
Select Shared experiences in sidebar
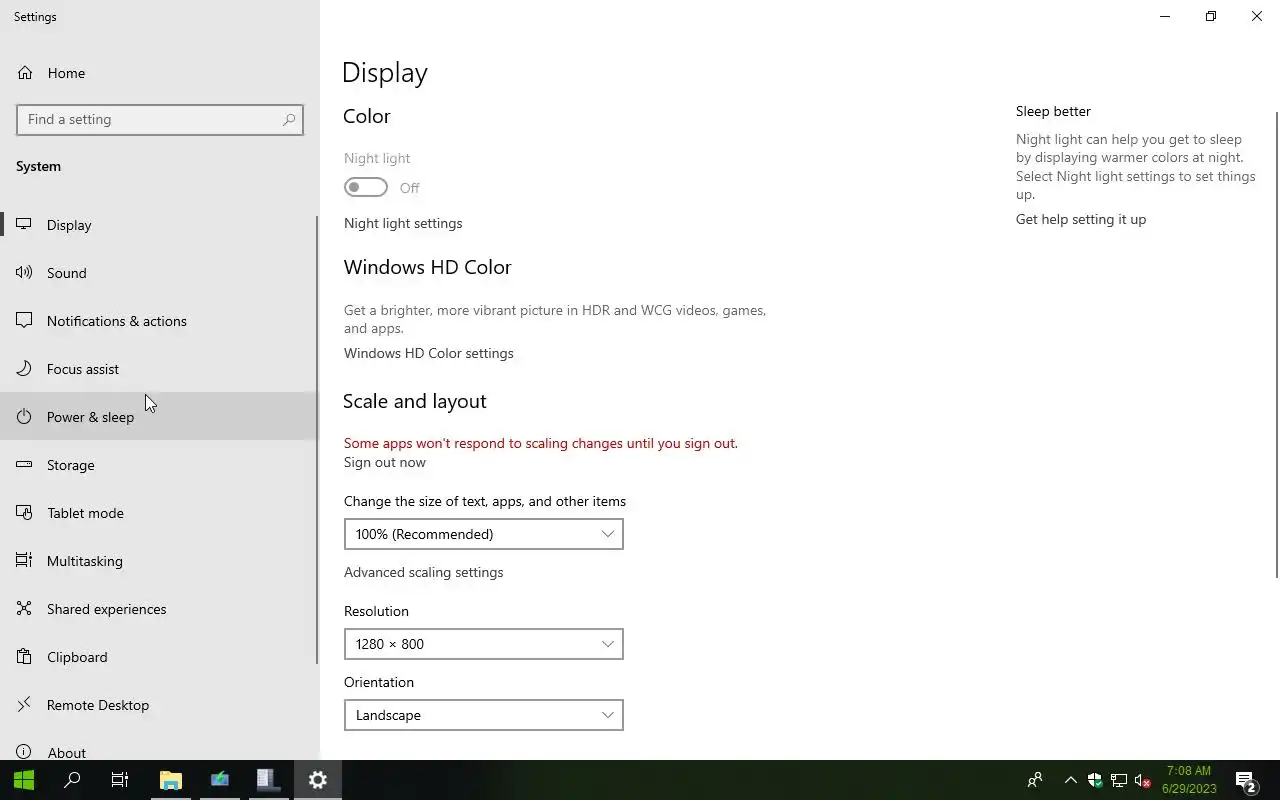coord(159,609)
